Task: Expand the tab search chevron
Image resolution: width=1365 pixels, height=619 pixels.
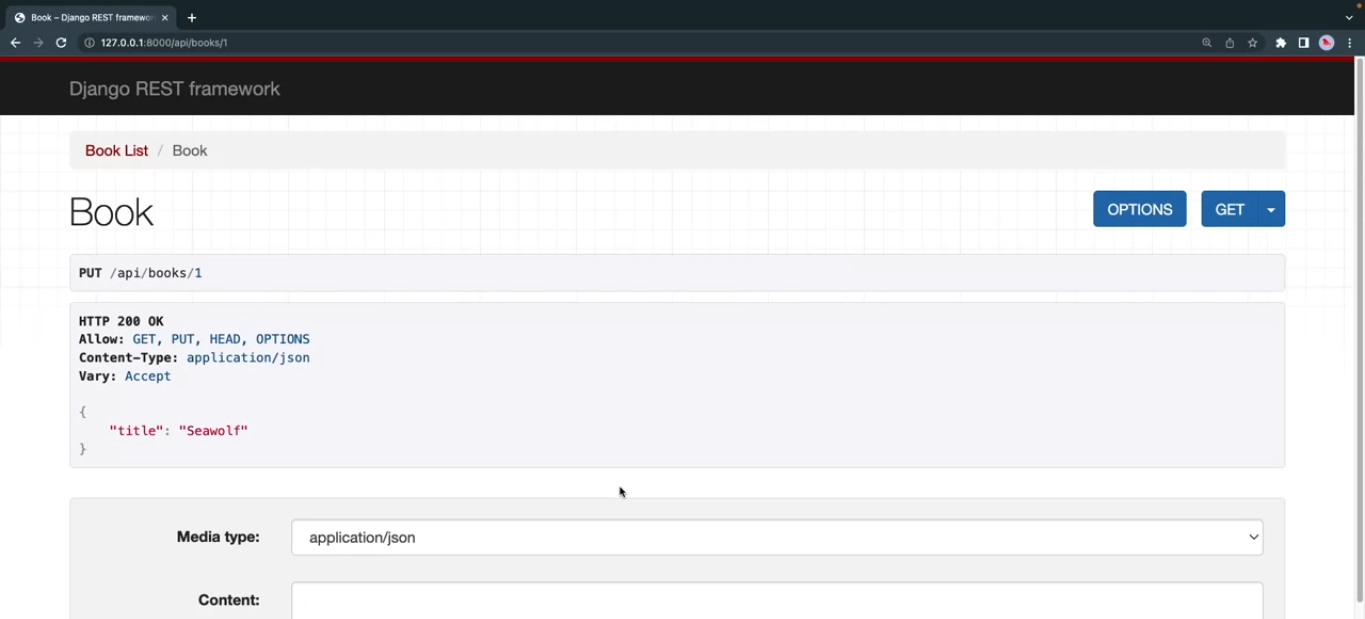Action: [x=1349, y=18]
